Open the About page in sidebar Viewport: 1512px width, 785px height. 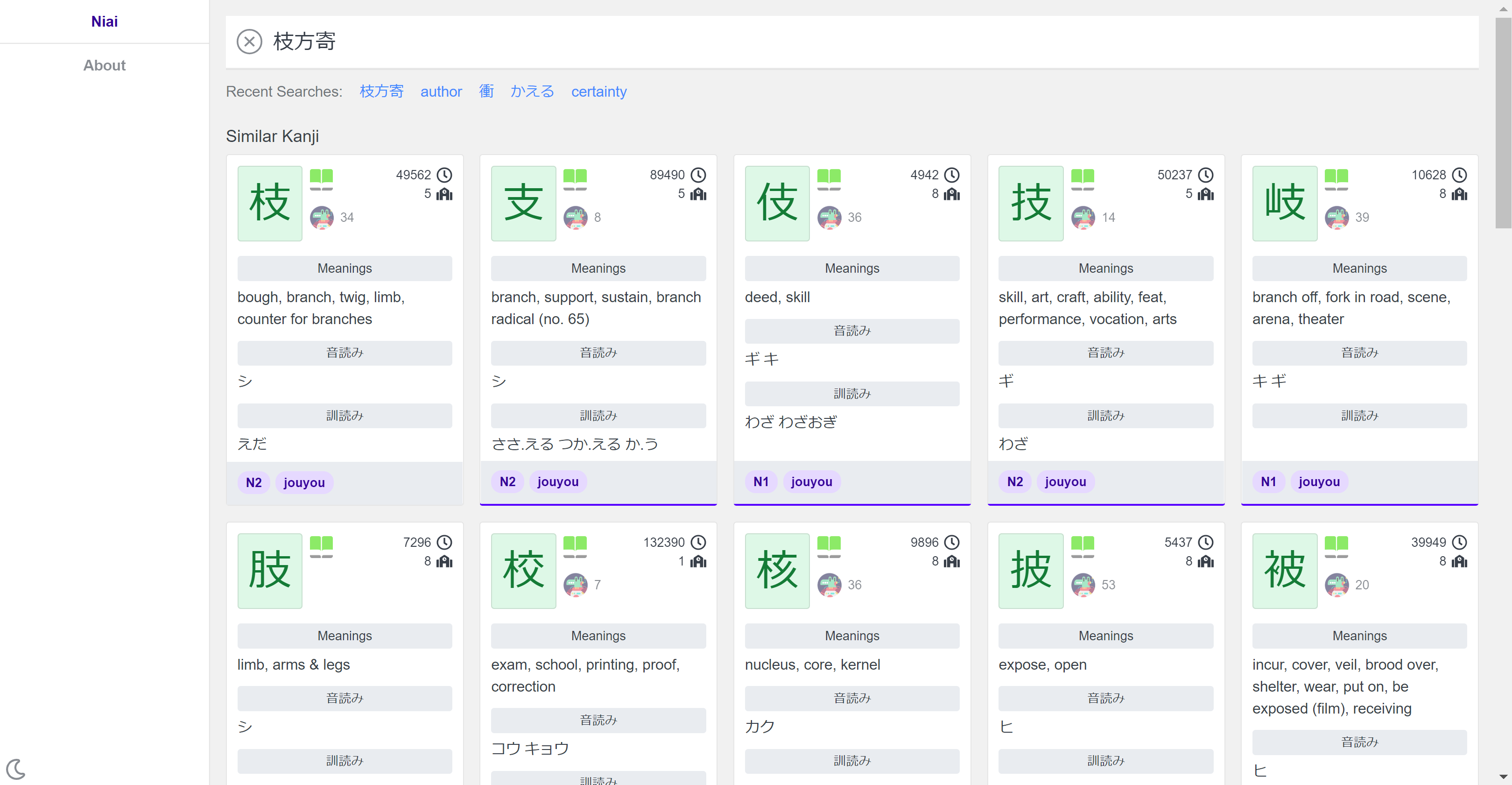tap(104, 65)
